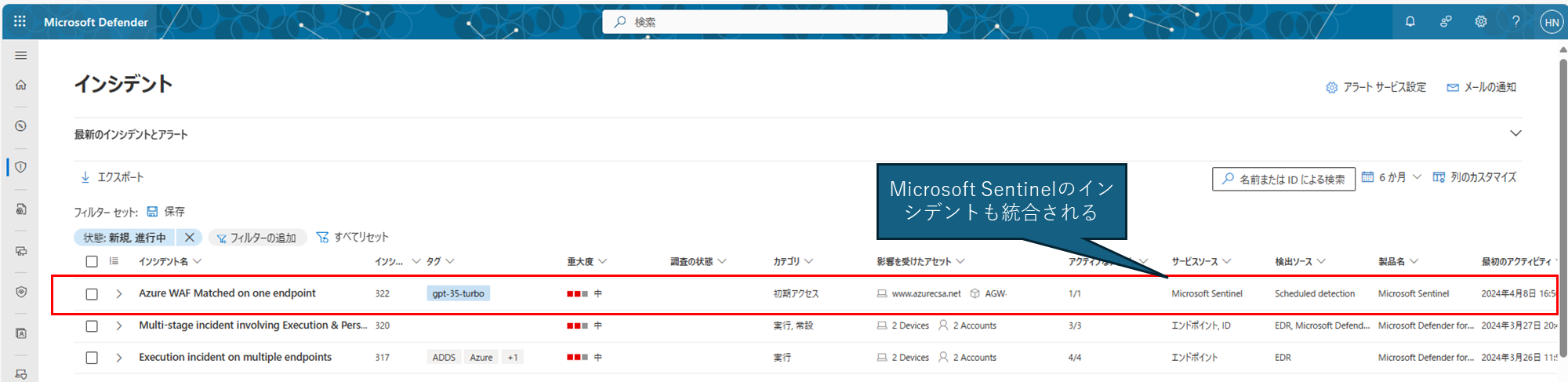The image size is (1568, 382).
Task: Expand the Multi-stage incident row
Action: [x=119, y=326]
